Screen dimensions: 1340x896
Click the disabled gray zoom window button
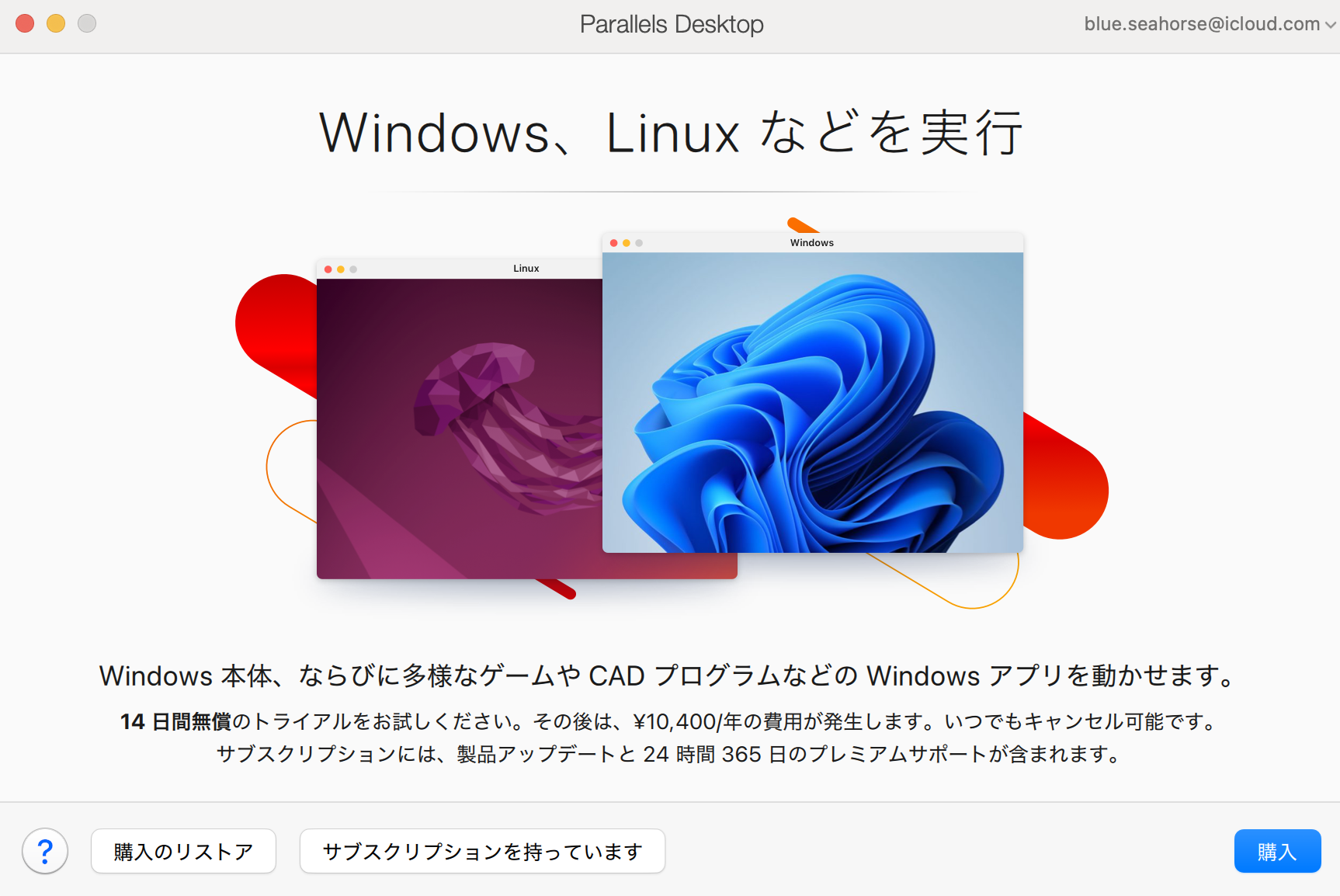tap(87, 23)
